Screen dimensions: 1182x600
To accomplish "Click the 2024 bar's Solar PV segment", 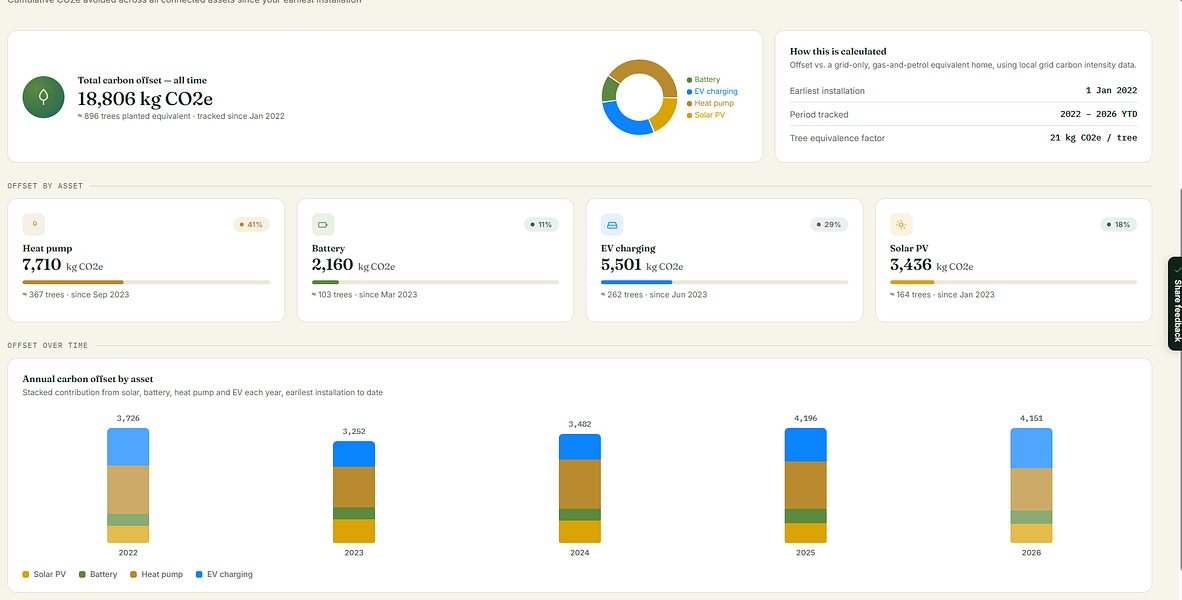I will (580, 531).
